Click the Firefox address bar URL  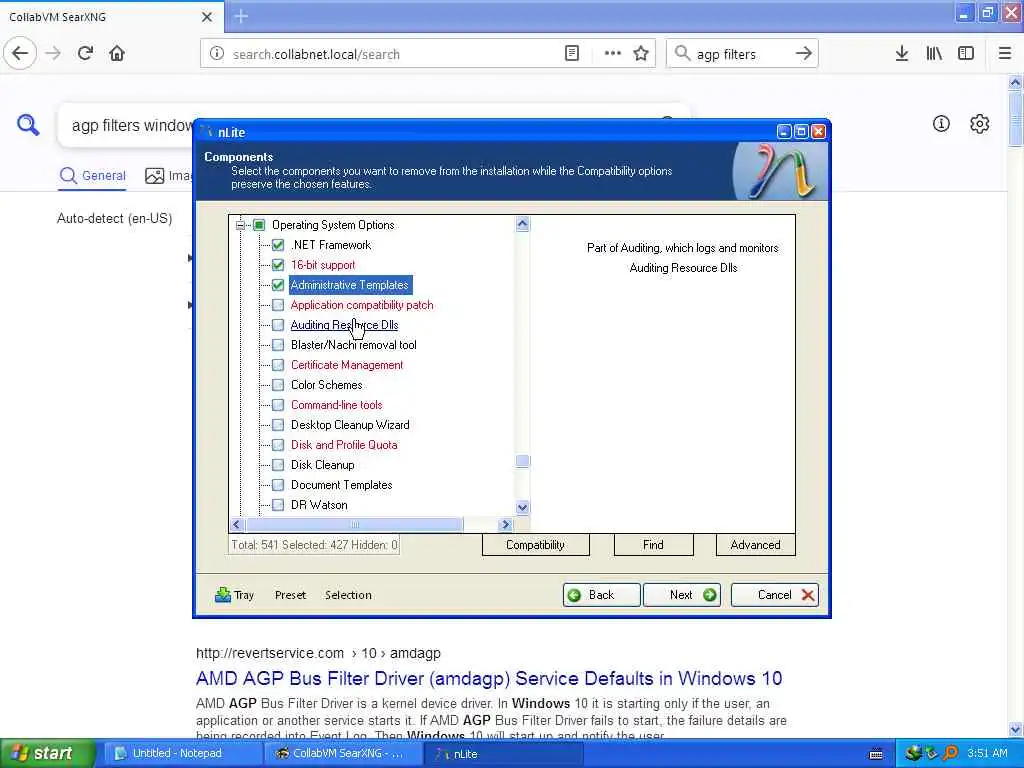coord(316,54)
